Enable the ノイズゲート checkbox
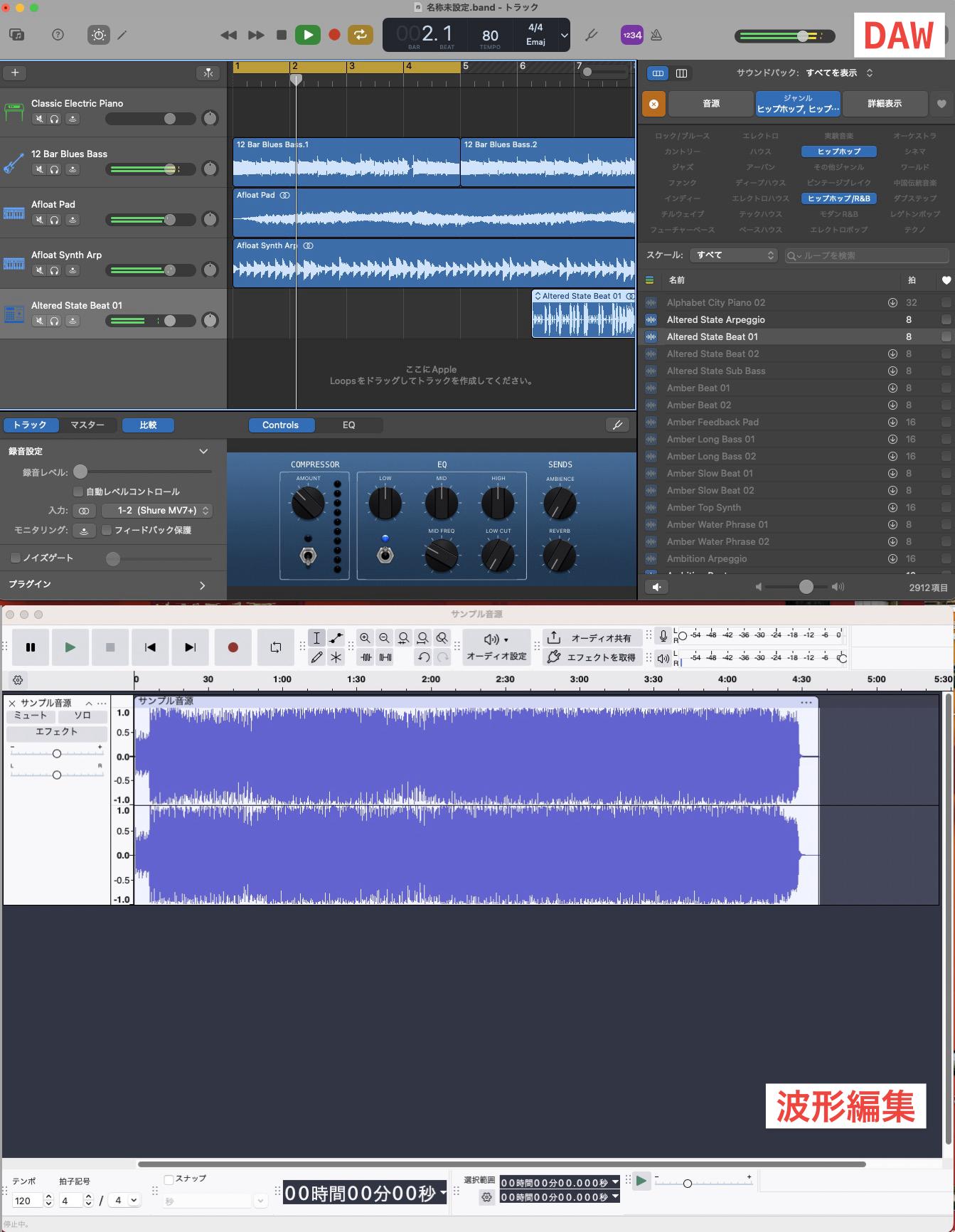955x1232 pixels. (16, 558)
